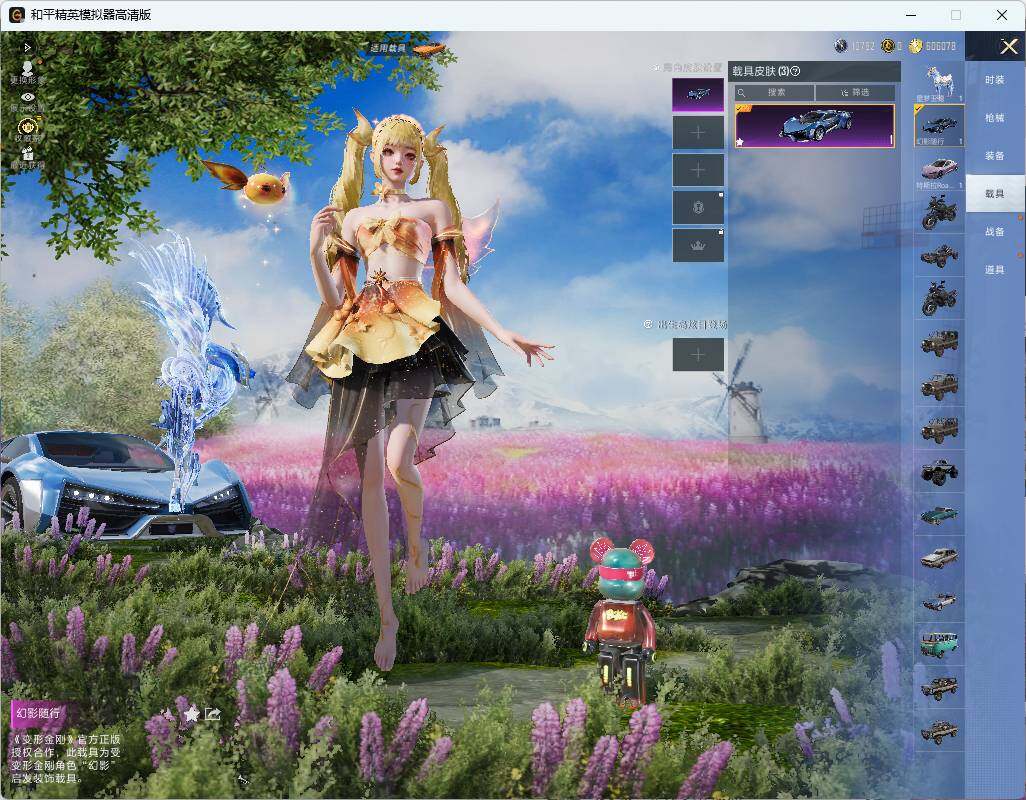Switch to the 时装 outfit tab
This screenshot has width=1026, height=800.
pyautogui.click(x=995, y=80)
